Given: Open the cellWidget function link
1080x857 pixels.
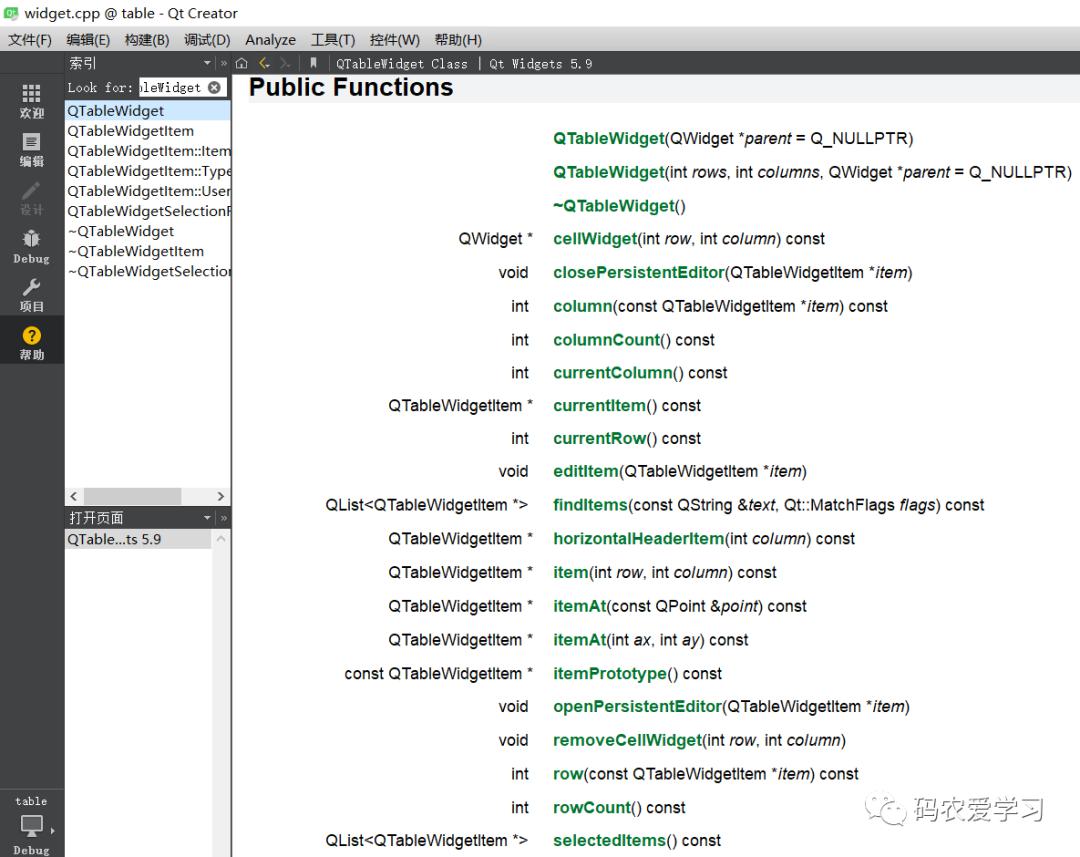Looking at the screenshot, I should (x=595, y=239).
